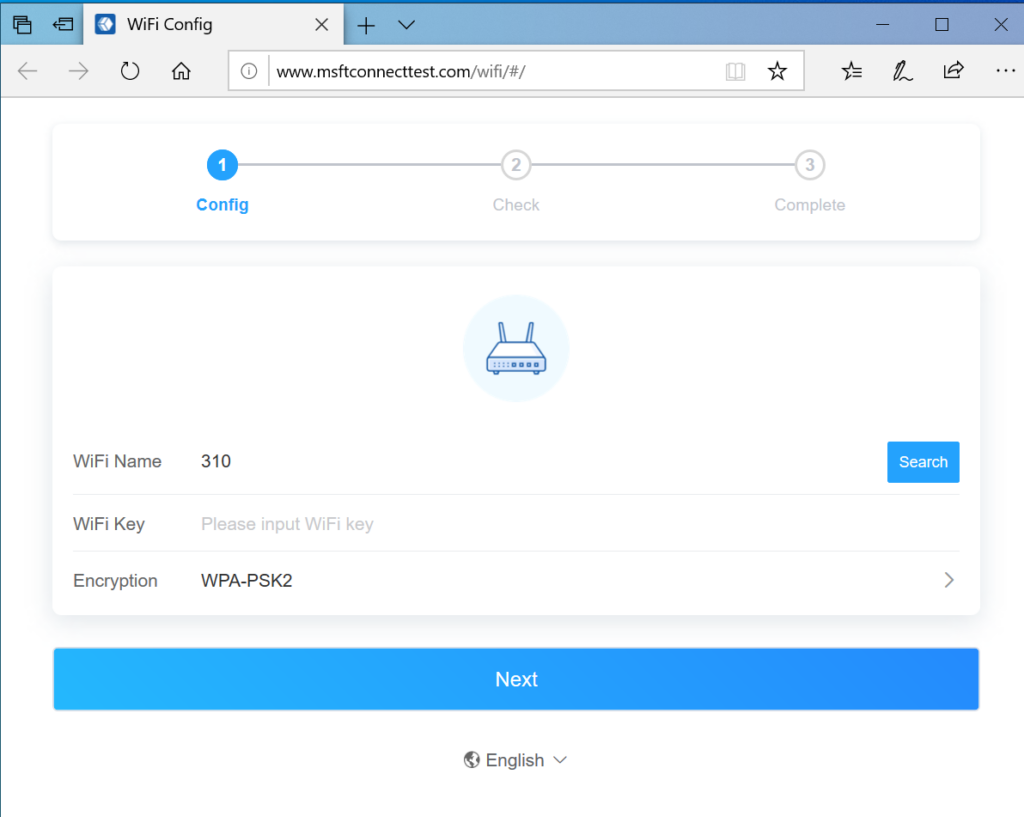Open the English language dropdown
The width and height of the screenshot is (1024, 817).
(516, 760)
